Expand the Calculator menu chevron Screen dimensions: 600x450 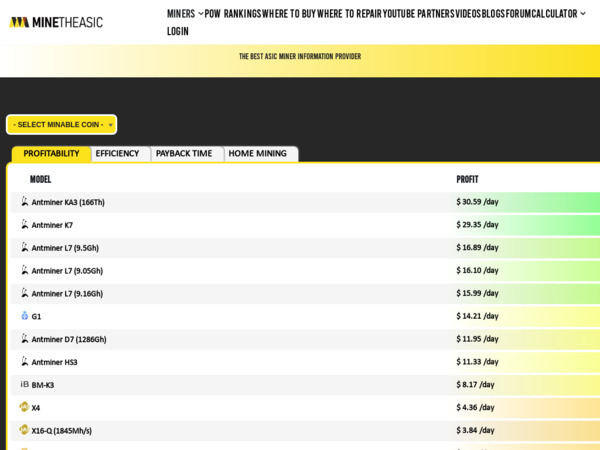[583, 14]
